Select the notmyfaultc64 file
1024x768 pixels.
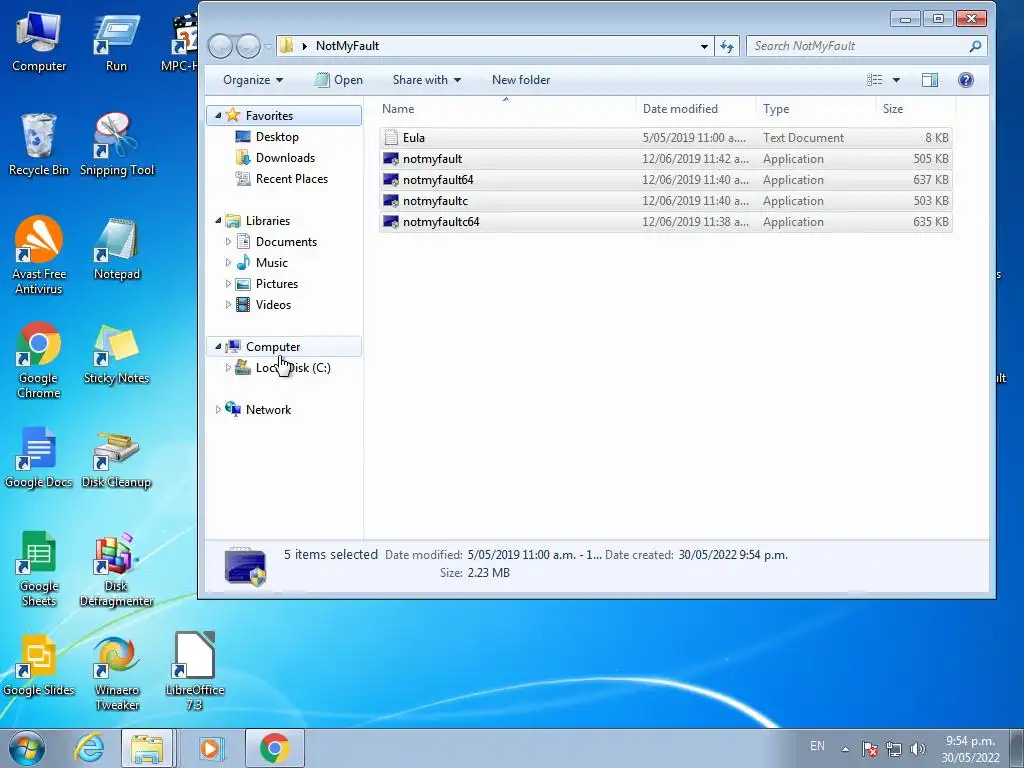pos(665,221)
